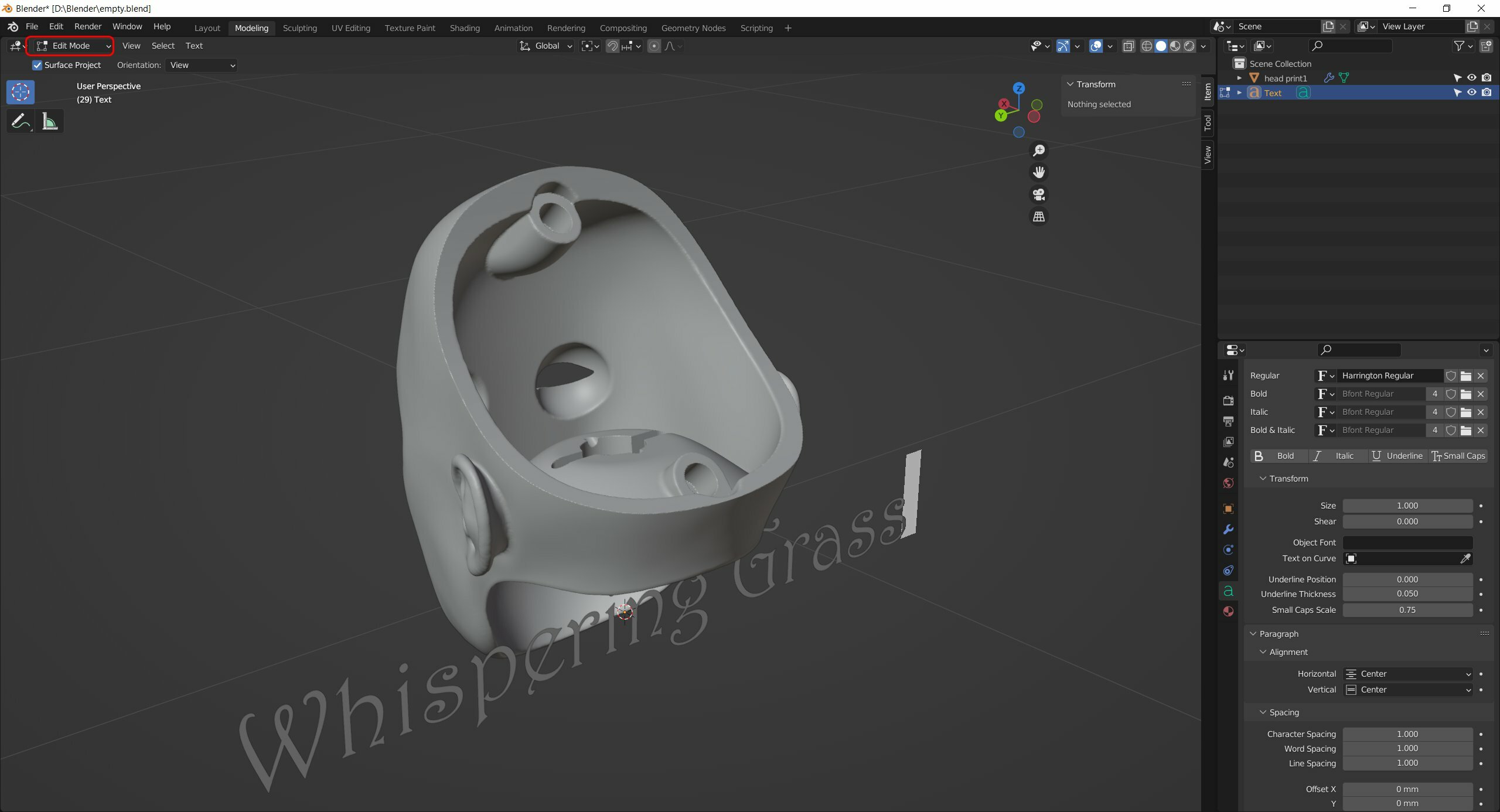
Task: Open the Render menu
Action: (x=88, y=26)
